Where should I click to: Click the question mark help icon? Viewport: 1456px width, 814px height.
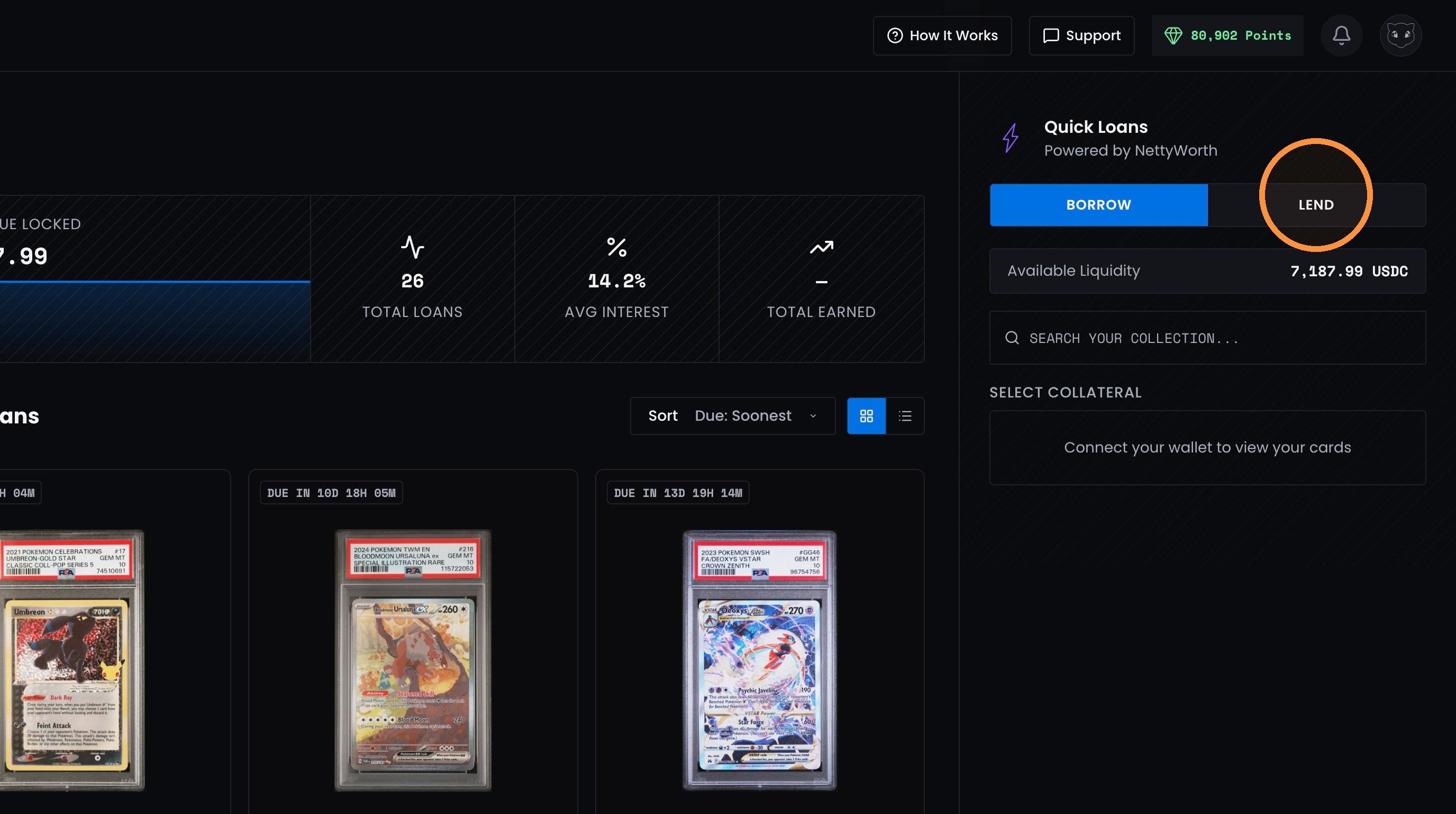(x=895, y=35)
